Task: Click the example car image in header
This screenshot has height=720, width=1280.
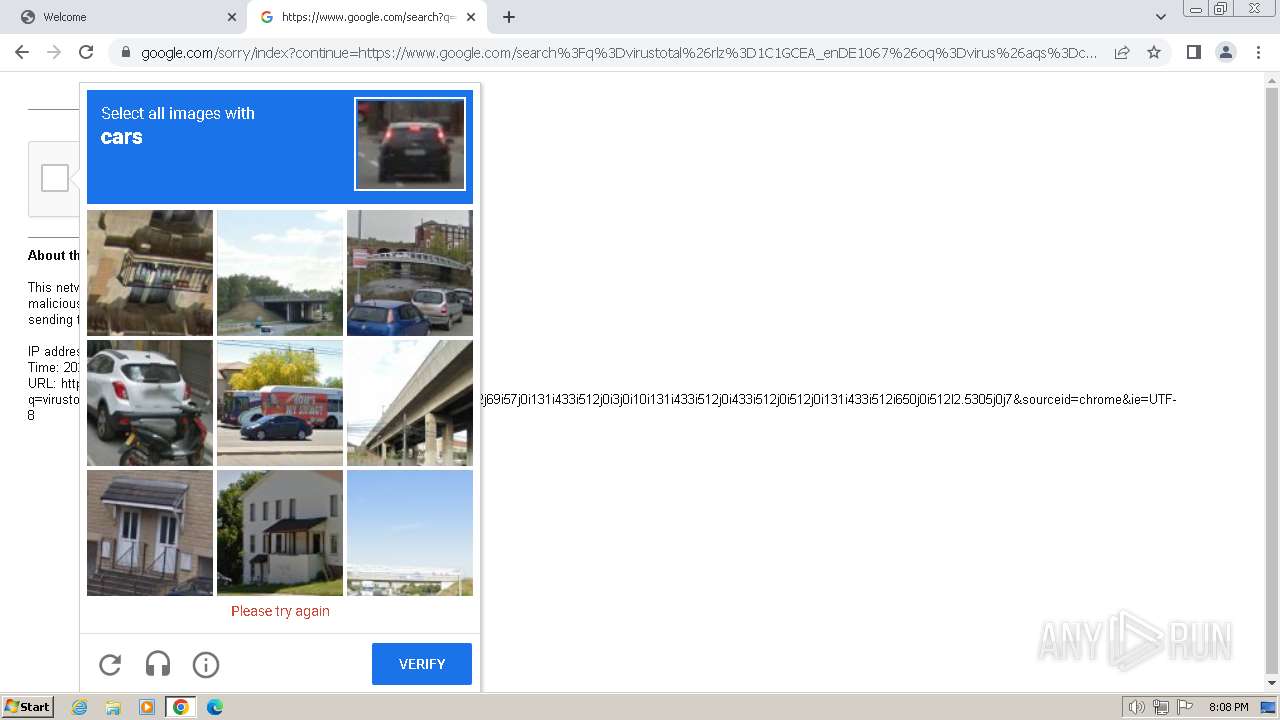Action: coord(410,144)
